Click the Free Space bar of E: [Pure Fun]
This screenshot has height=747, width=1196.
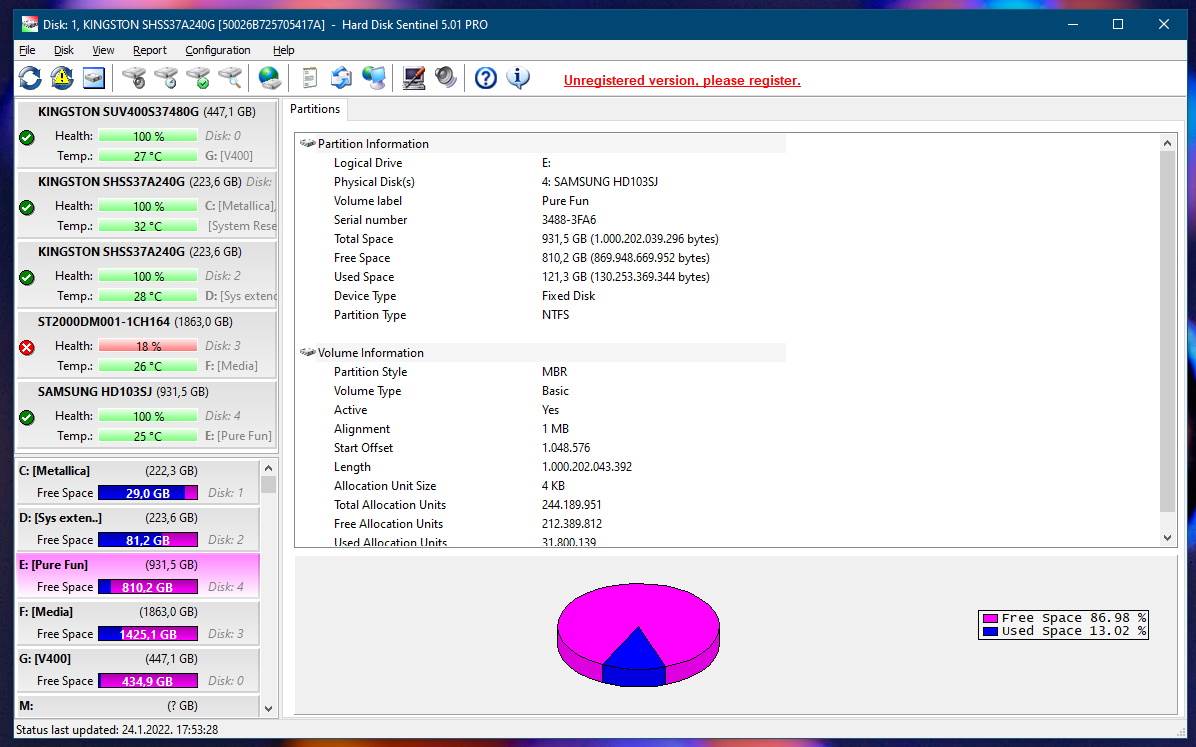148,587
